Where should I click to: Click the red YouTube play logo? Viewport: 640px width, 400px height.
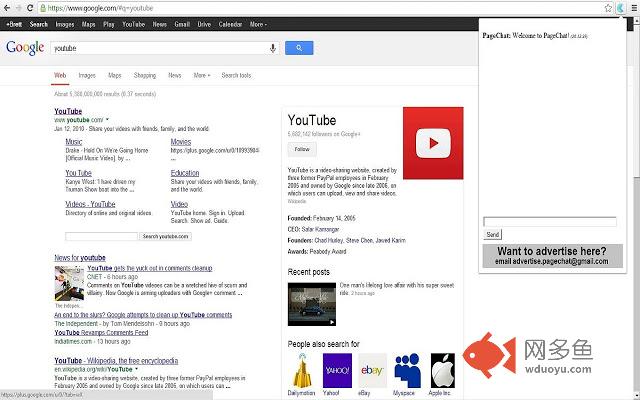coord(433,143)
